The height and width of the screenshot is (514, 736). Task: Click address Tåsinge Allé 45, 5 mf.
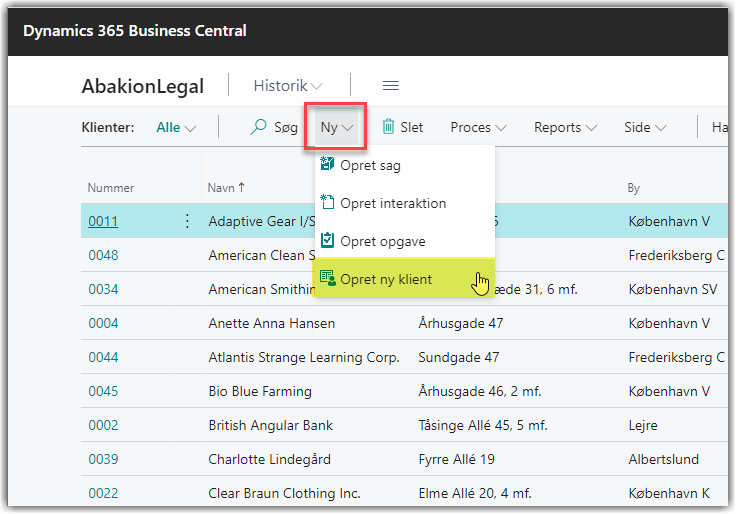point(483,425)
